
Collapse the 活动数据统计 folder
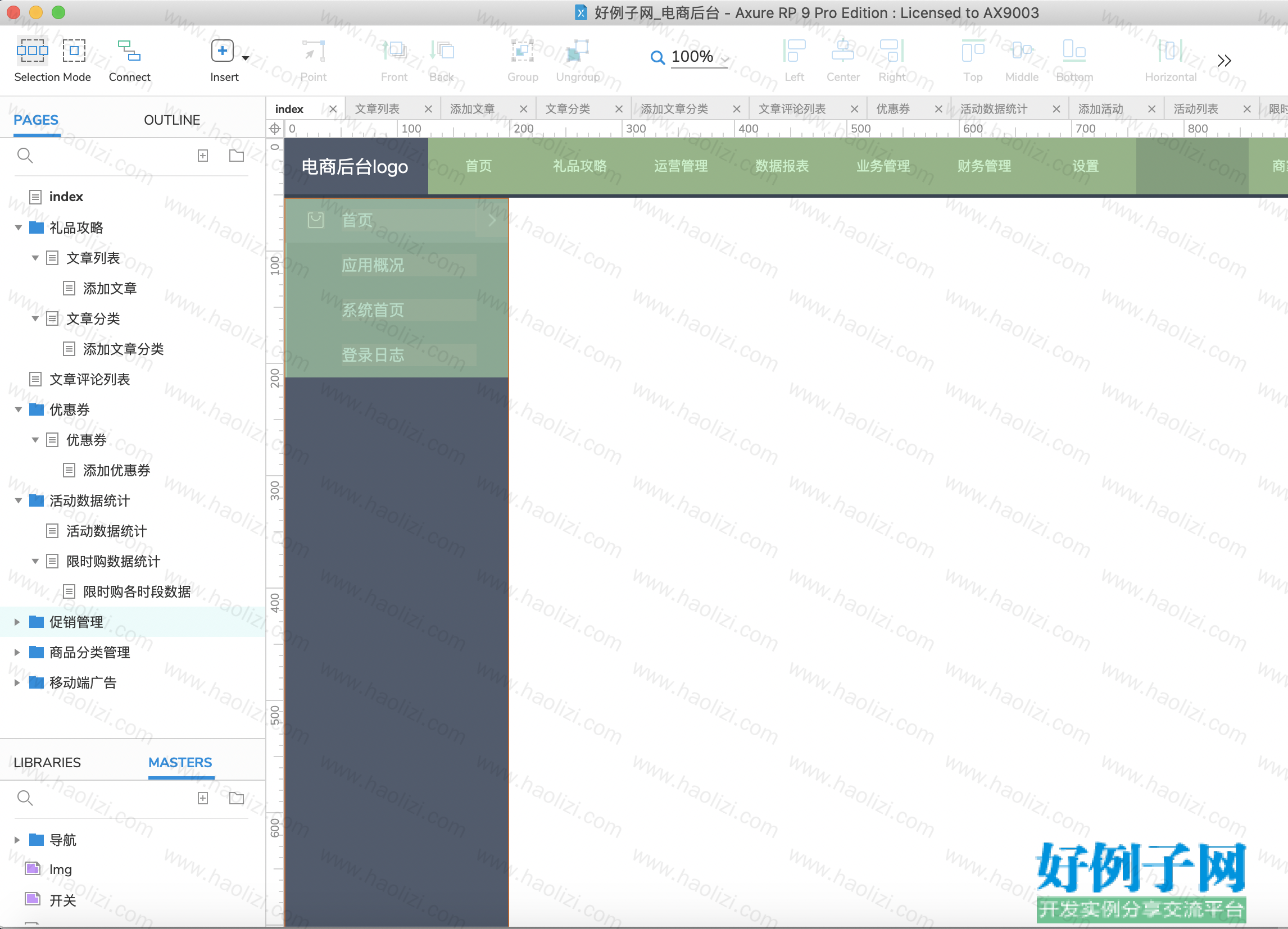18,501
